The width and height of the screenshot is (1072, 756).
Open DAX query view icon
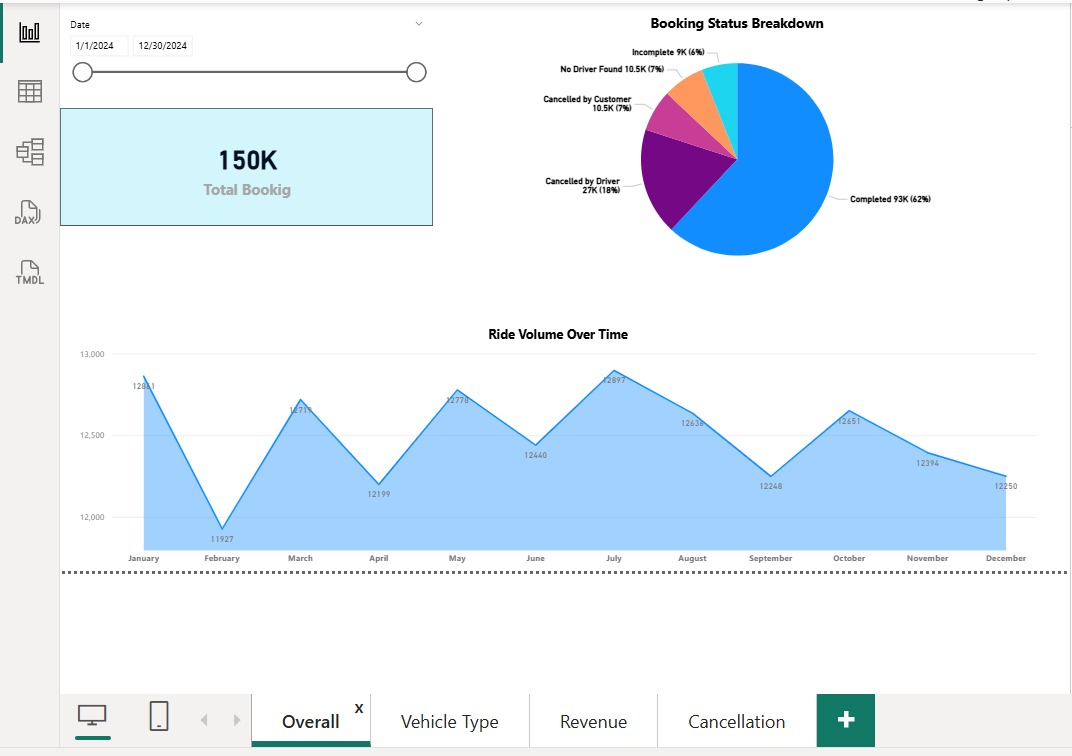(28, 212)
